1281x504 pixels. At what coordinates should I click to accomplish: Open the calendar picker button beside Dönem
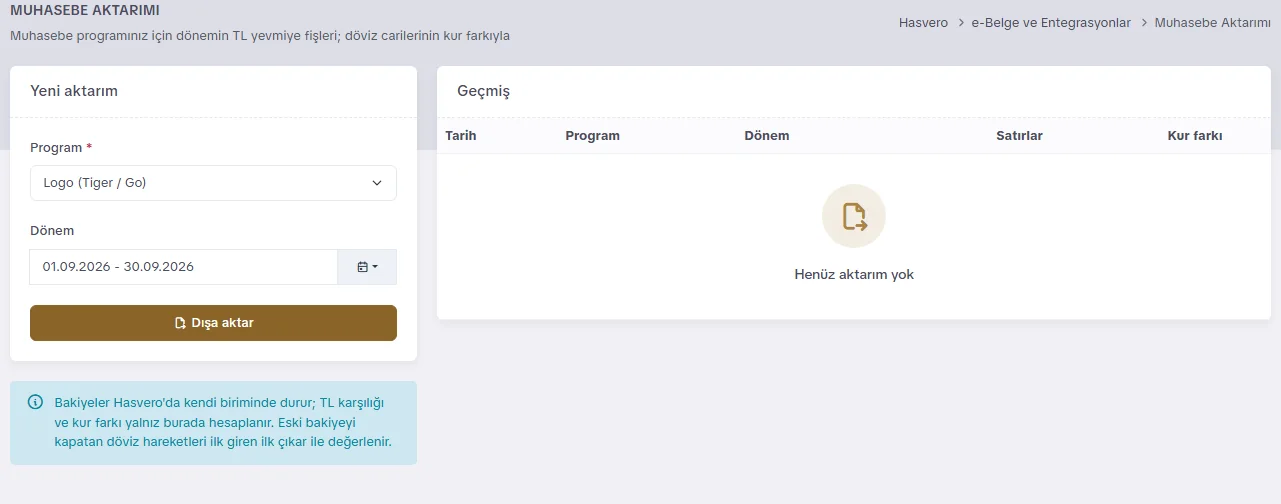[367, 267]
